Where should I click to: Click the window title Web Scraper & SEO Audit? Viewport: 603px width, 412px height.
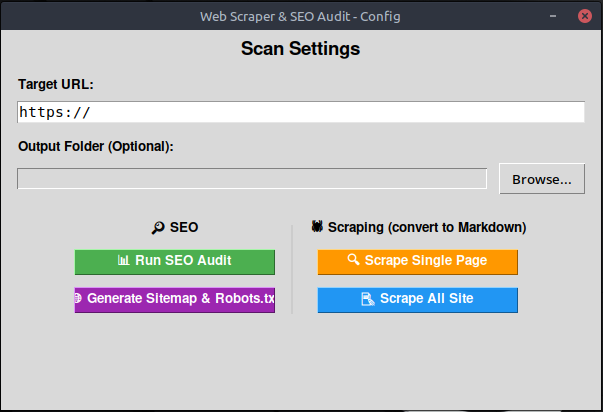(x=300, y=17)
